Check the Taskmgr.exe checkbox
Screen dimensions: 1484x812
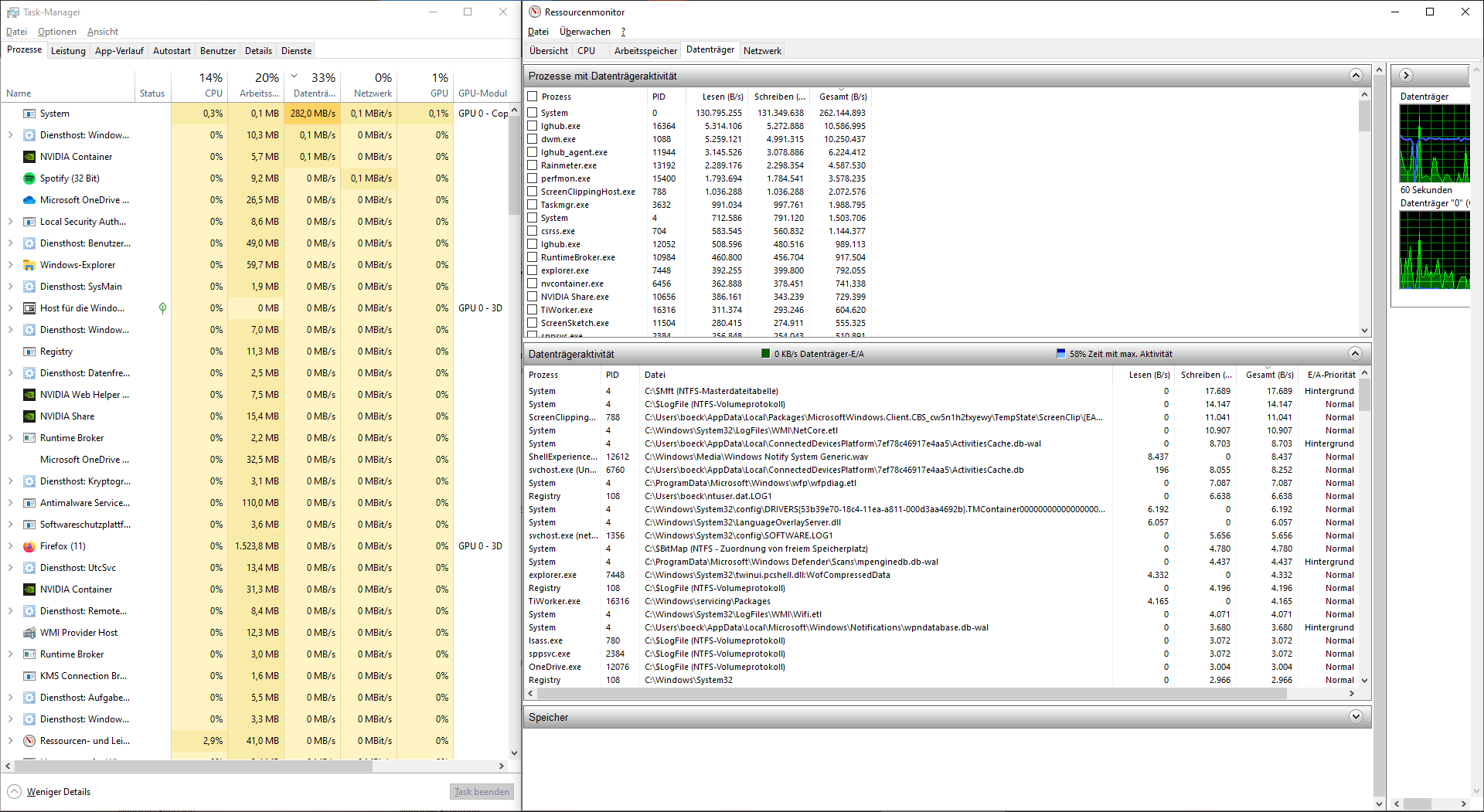click(533, 205)
